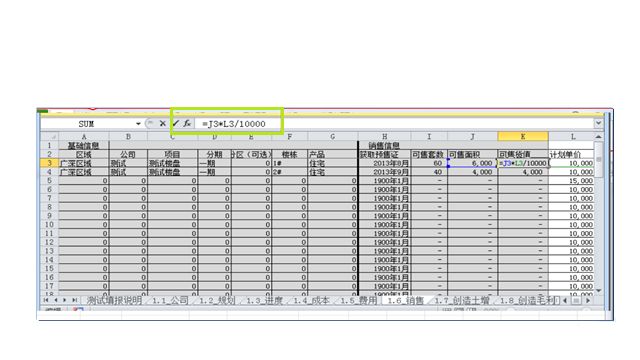Viewport: 640px width, 360px height.
Task: Cancel the formula entry with X
Action: (x=163, y=123)
